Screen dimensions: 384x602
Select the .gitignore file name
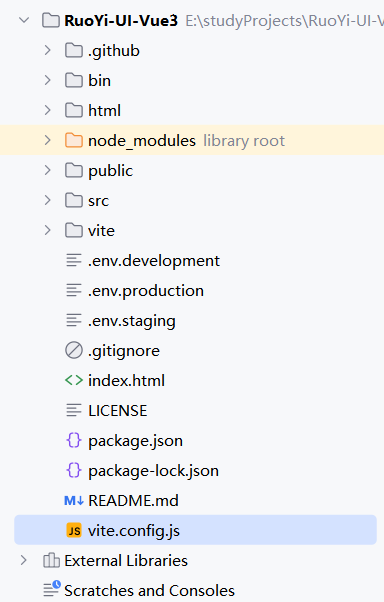pyautogui.click(x=124, y=351)
